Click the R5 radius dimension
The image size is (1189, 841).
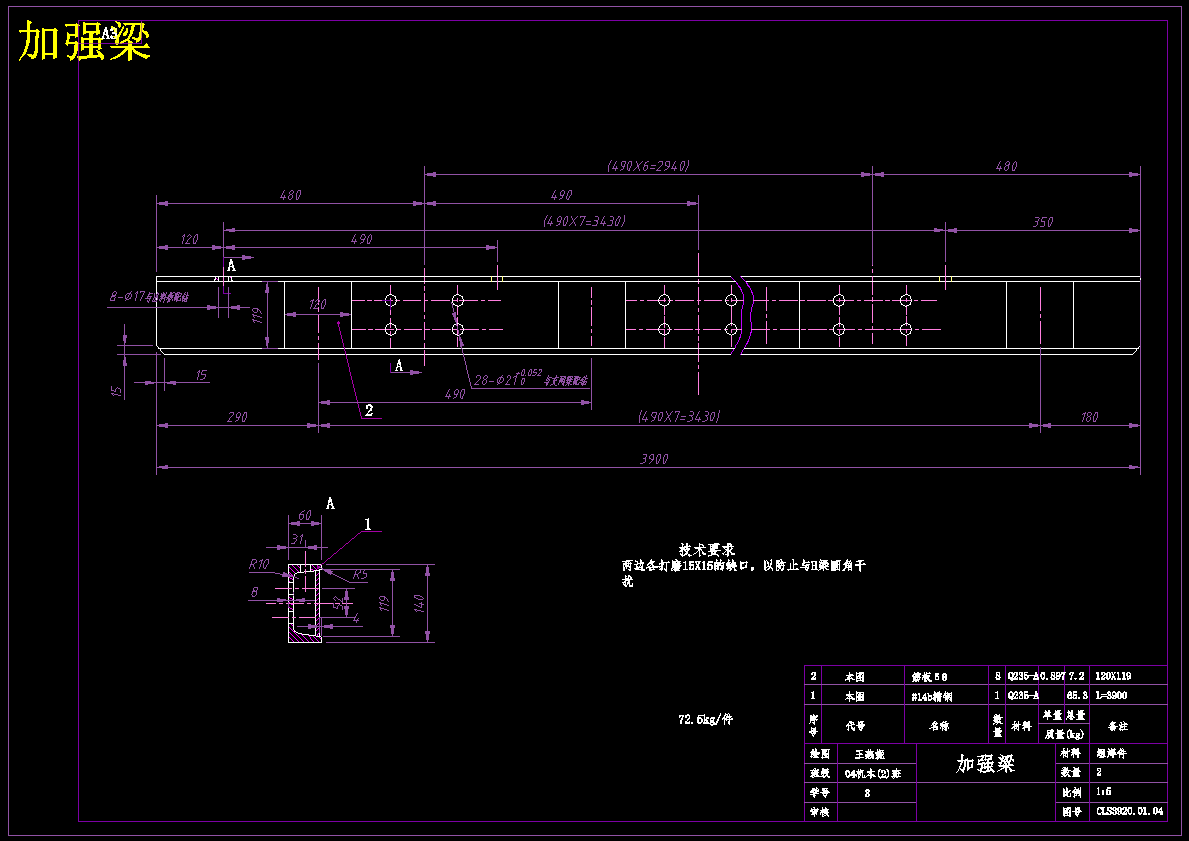tap(360, 575)
